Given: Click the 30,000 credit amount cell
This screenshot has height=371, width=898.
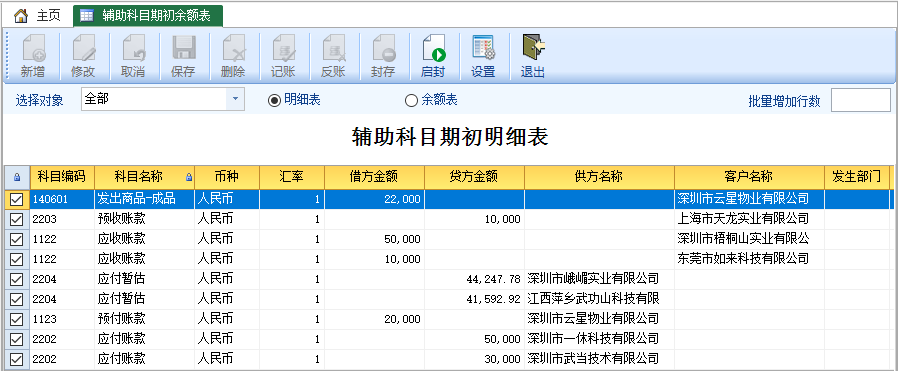Looking at the screenshot, I should [474, 360].
